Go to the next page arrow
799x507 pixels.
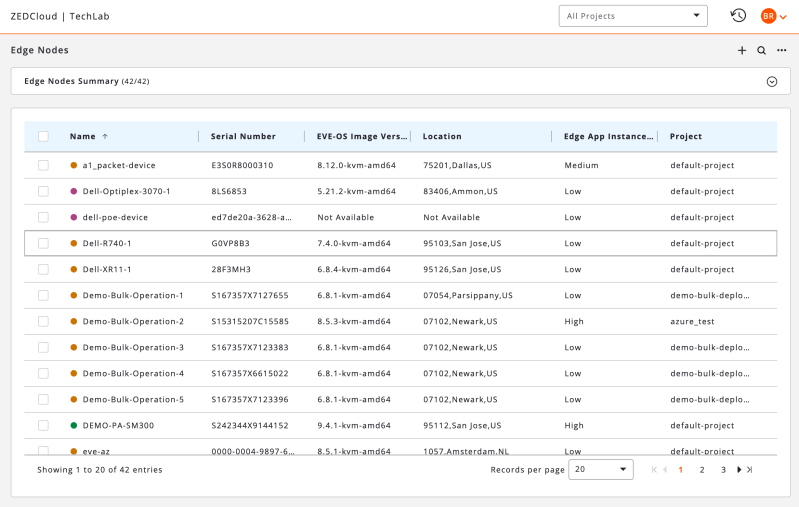point(739,470)
